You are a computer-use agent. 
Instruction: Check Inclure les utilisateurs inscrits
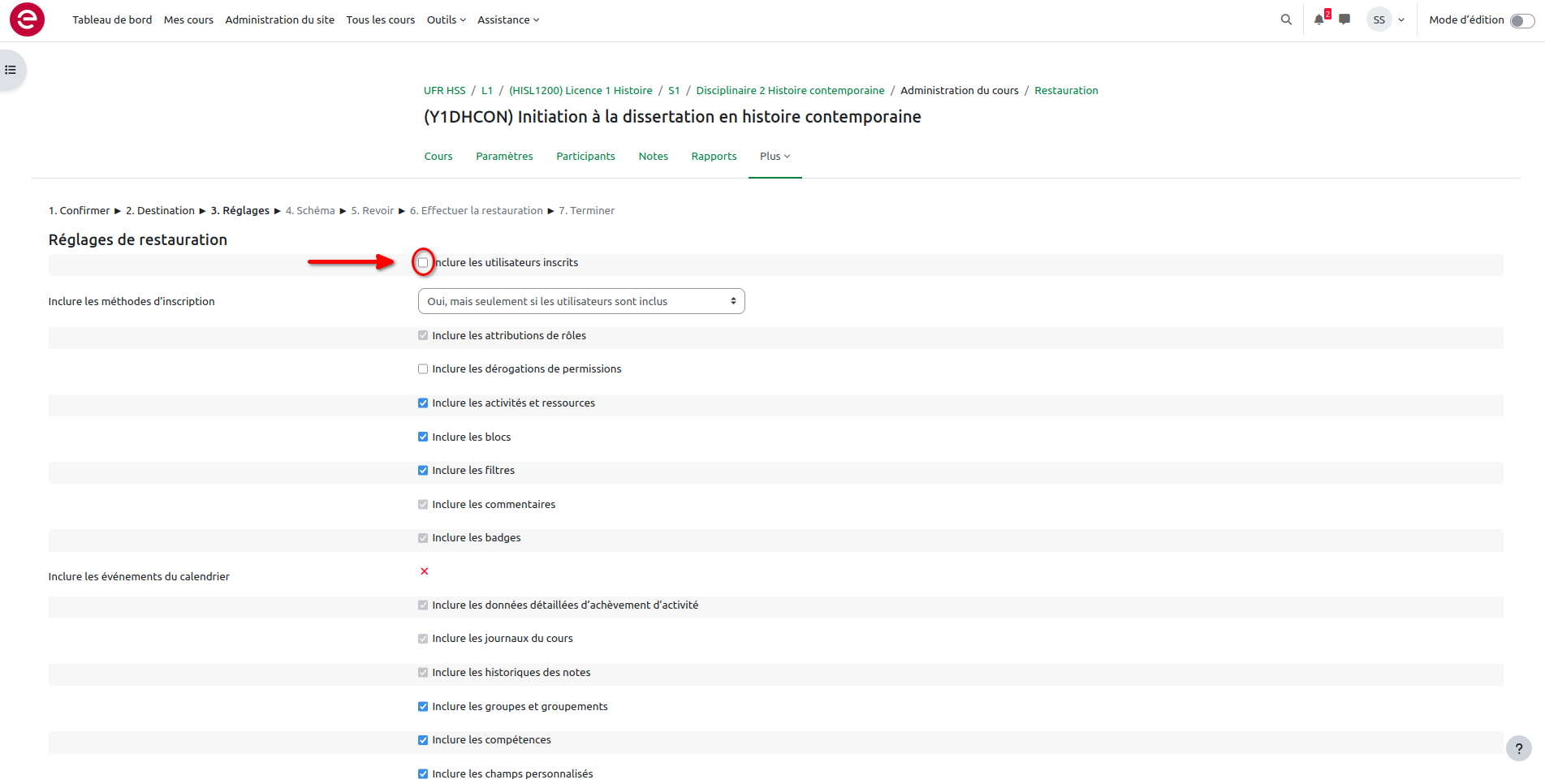(x=423, y=262)
